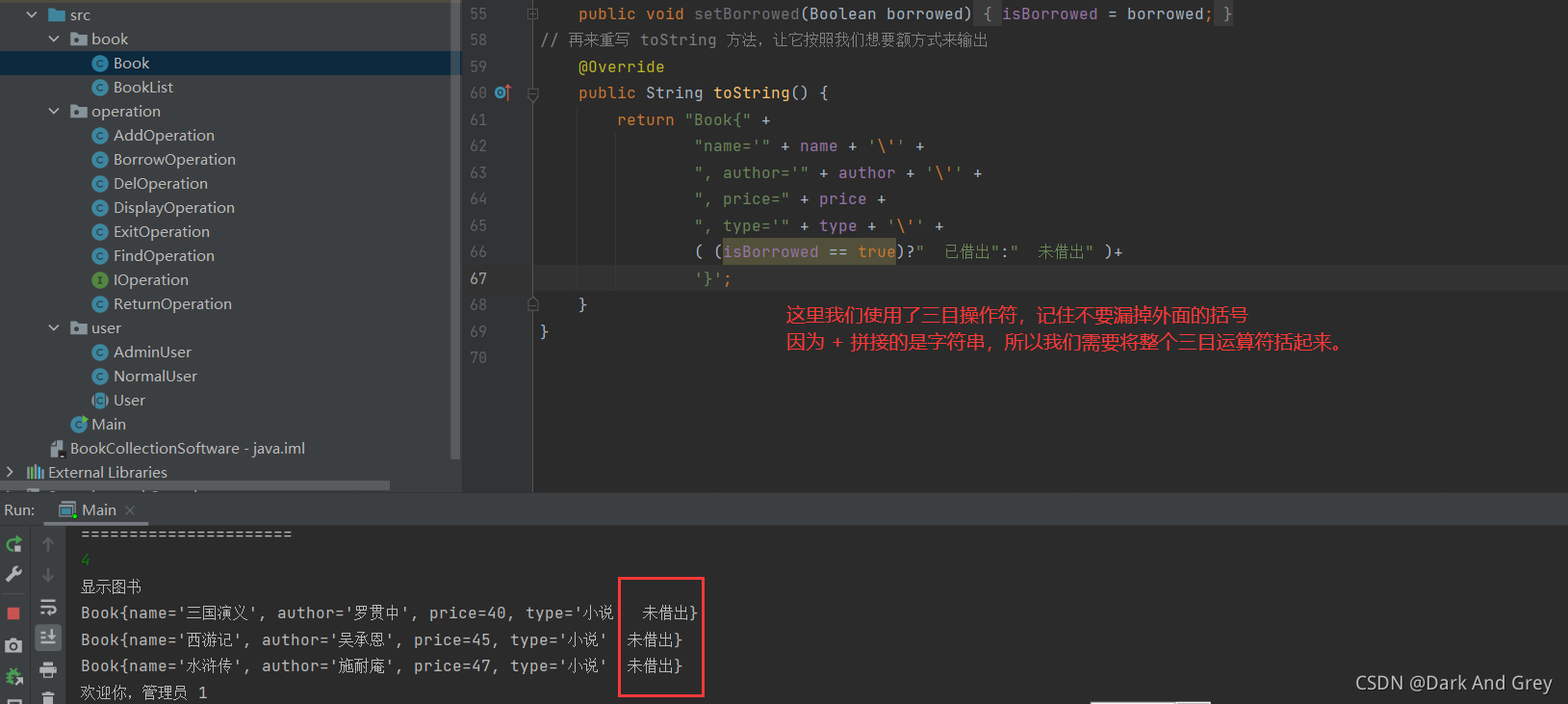Screen dimensions: 1568x704
Task: Select BookList in the project tree
Action: click(x=143, y=88)
